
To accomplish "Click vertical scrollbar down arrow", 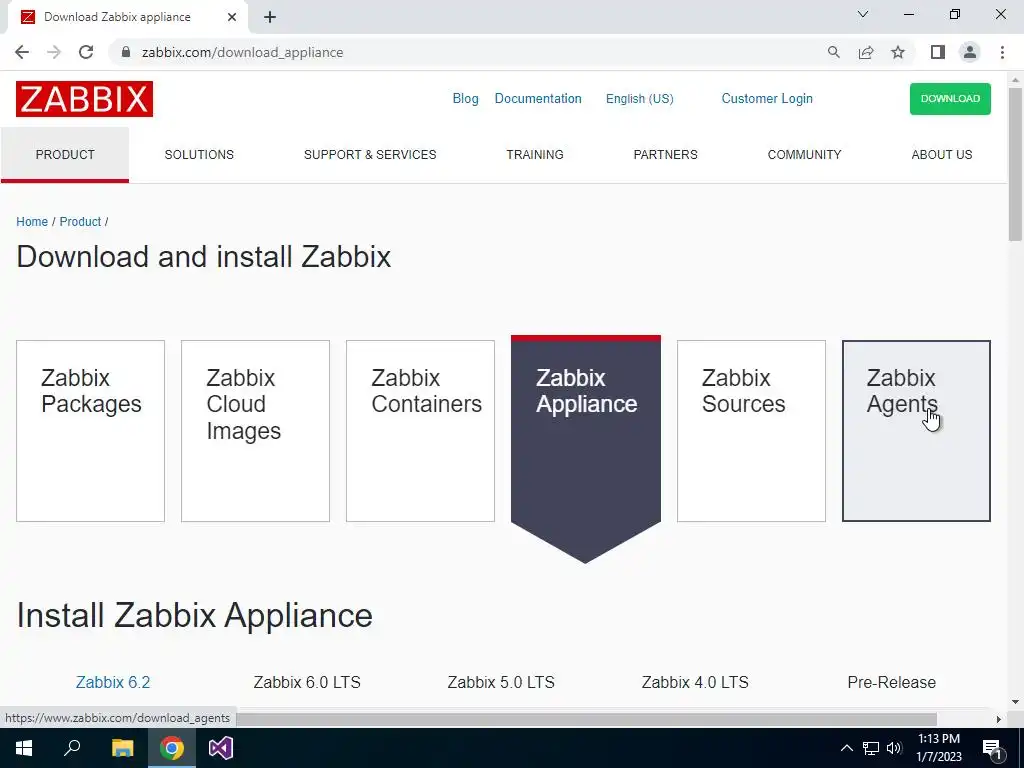I will point(1015,703).
